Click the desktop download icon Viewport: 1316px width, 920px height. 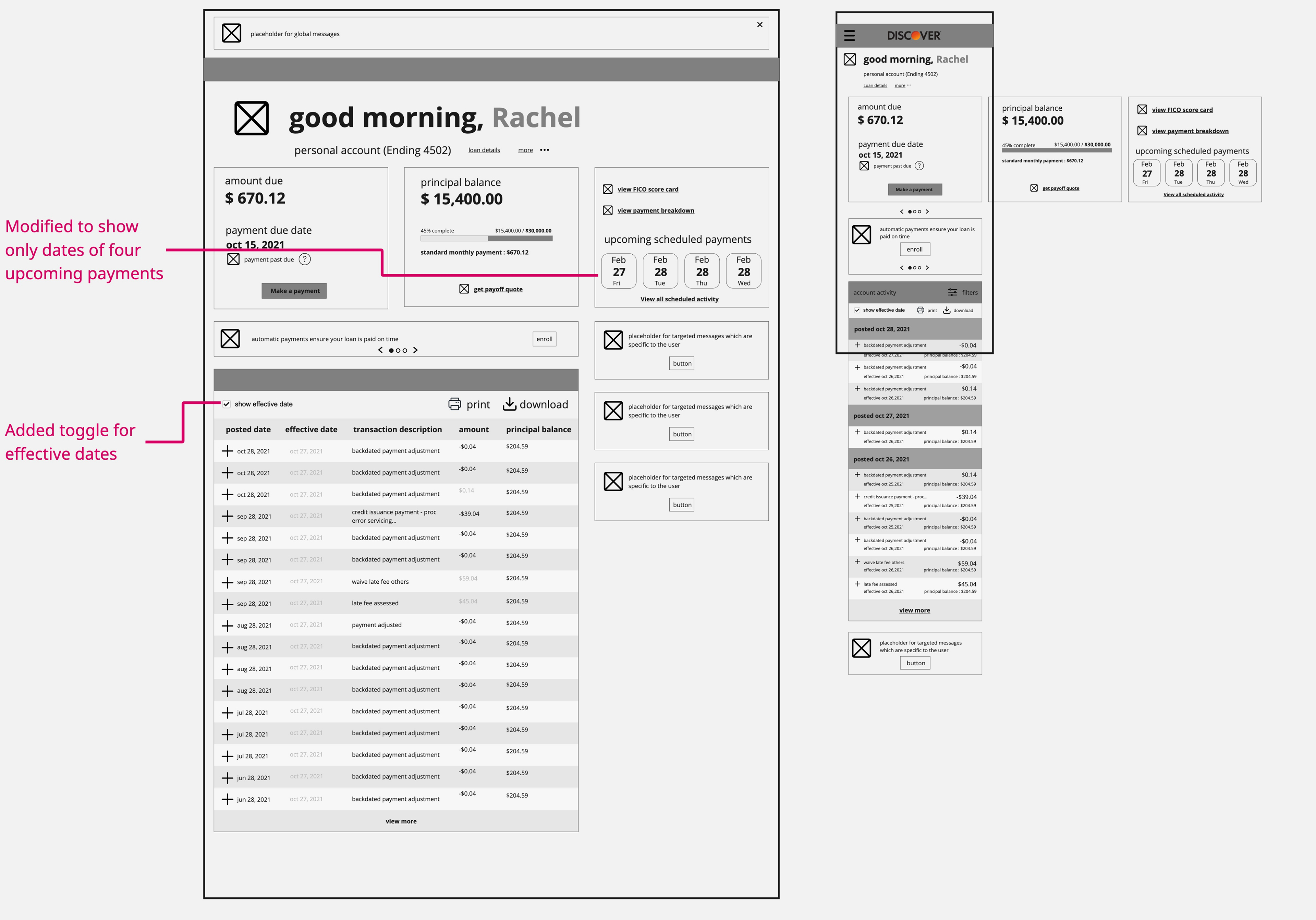tap(509, 404)
